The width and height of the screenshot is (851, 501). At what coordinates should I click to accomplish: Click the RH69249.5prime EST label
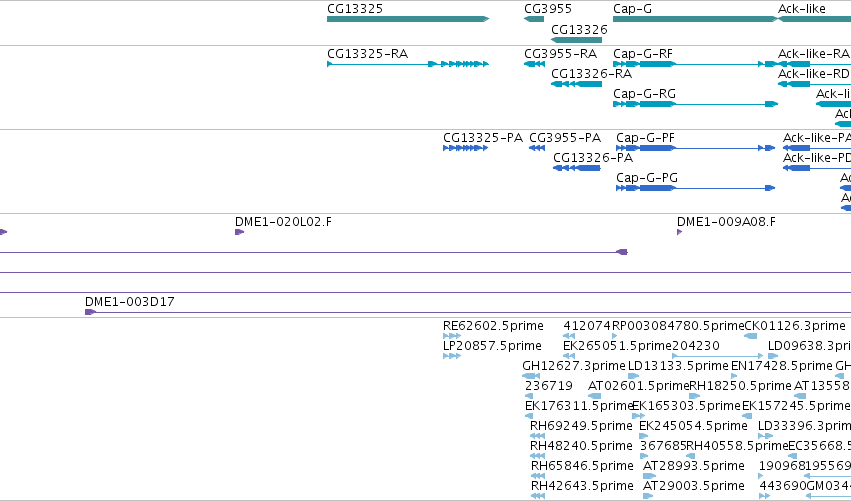(581, 426)
